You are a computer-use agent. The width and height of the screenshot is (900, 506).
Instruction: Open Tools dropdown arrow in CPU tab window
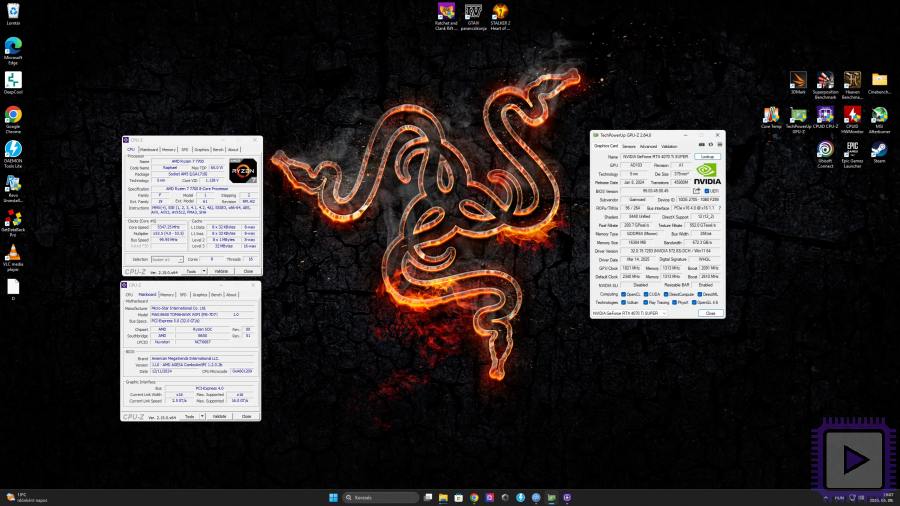point(204,271)
